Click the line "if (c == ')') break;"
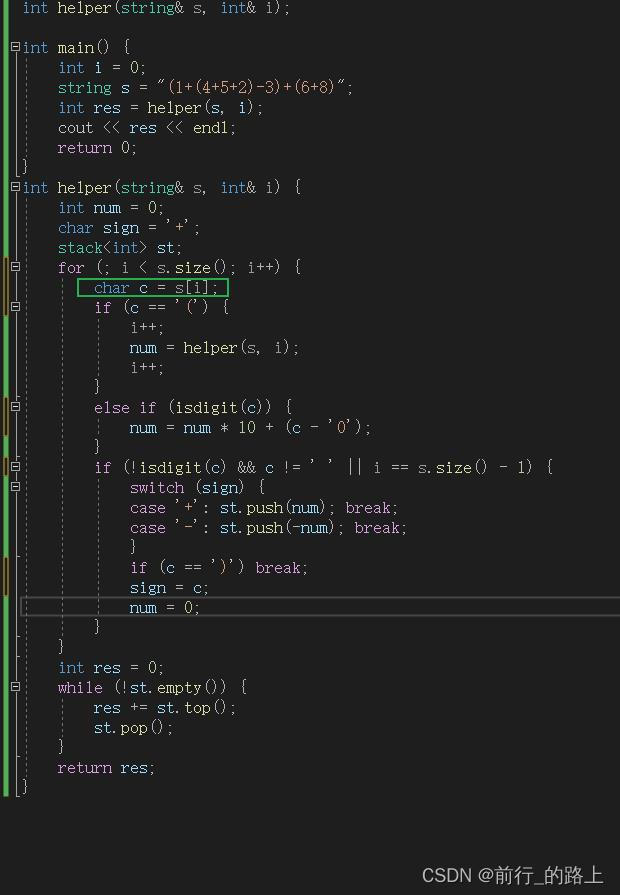 pos(219,567)
